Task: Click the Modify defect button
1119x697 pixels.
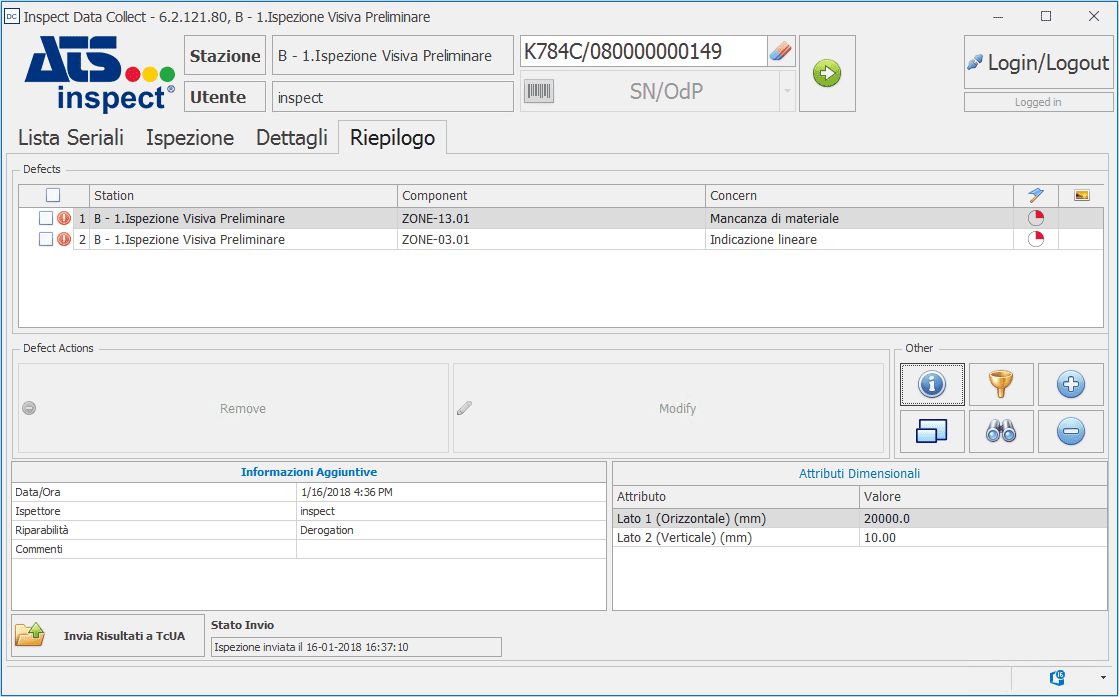Action: [x=668, y=408]
